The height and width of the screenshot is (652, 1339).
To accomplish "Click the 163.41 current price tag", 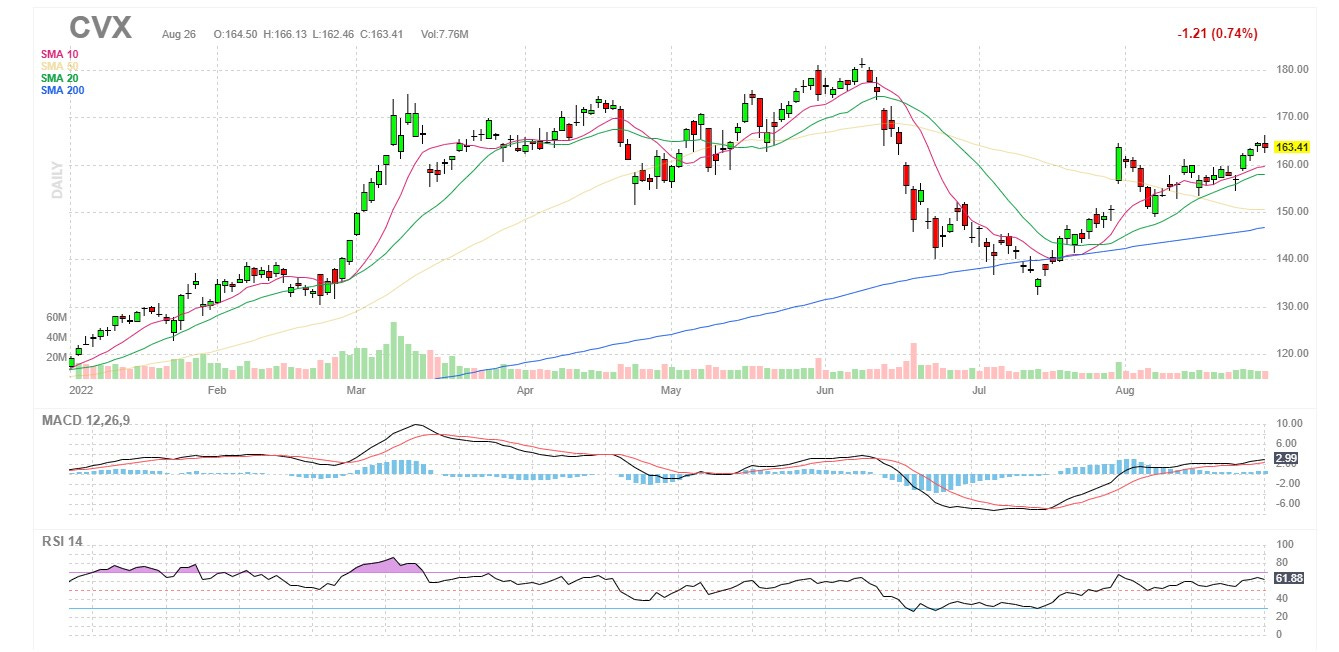I will pos(1292,147).
